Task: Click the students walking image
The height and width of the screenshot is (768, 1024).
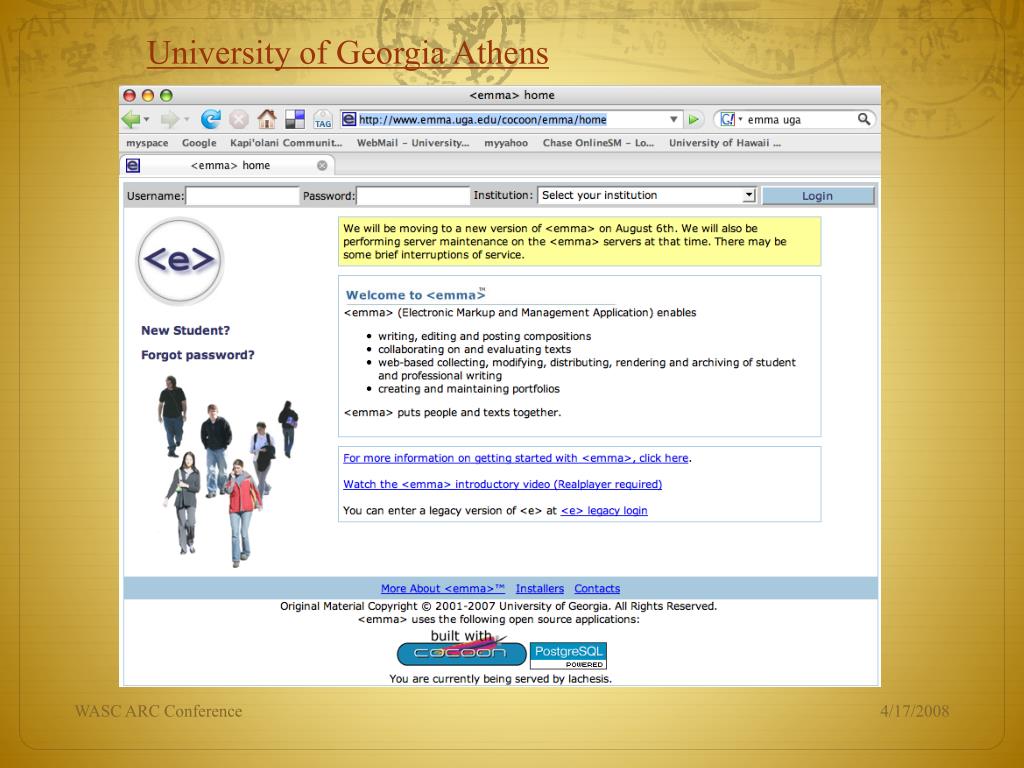Action: 227,470
